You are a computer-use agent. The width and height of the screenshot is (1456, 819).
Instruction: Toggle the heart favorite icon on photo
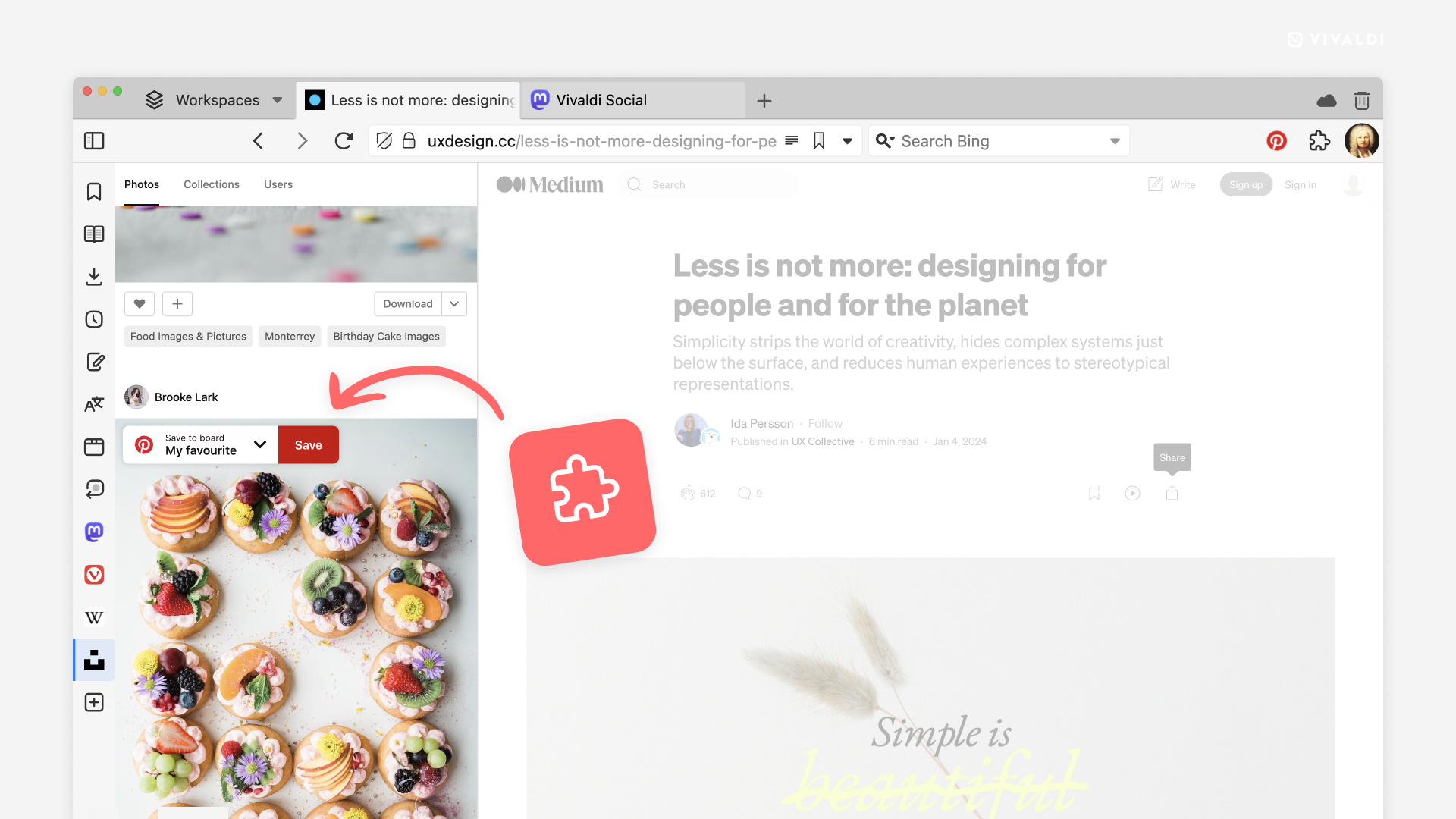coord(139,303)
